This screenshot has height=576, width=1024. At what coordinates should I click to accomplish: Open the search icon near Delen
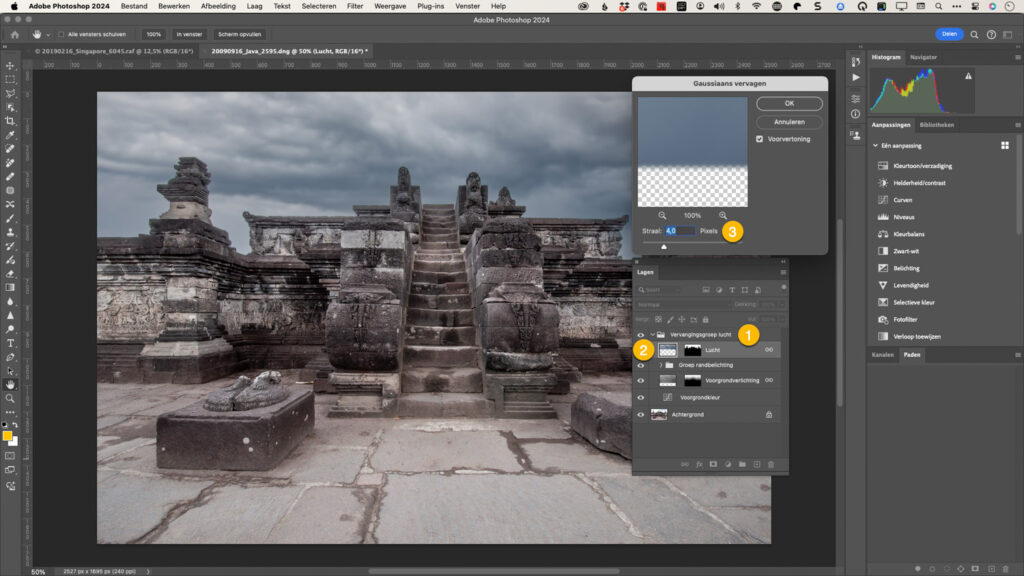pos(974,35)
